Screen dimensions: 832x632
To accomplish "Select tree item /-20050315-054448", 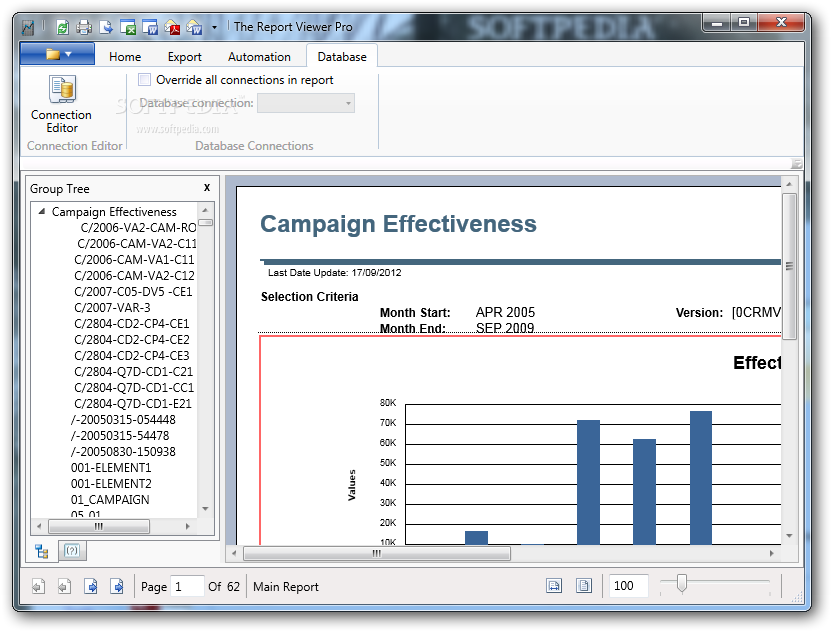I will coord(123,419).
